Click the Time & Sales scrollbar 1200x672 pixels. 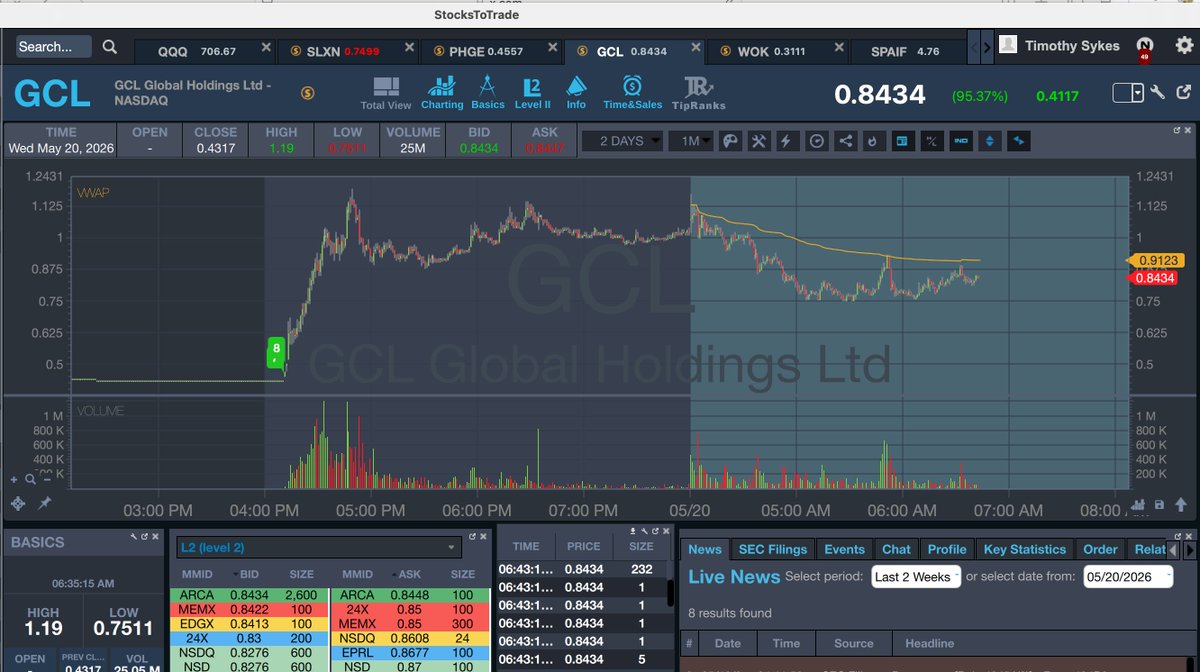pos(671,592)
